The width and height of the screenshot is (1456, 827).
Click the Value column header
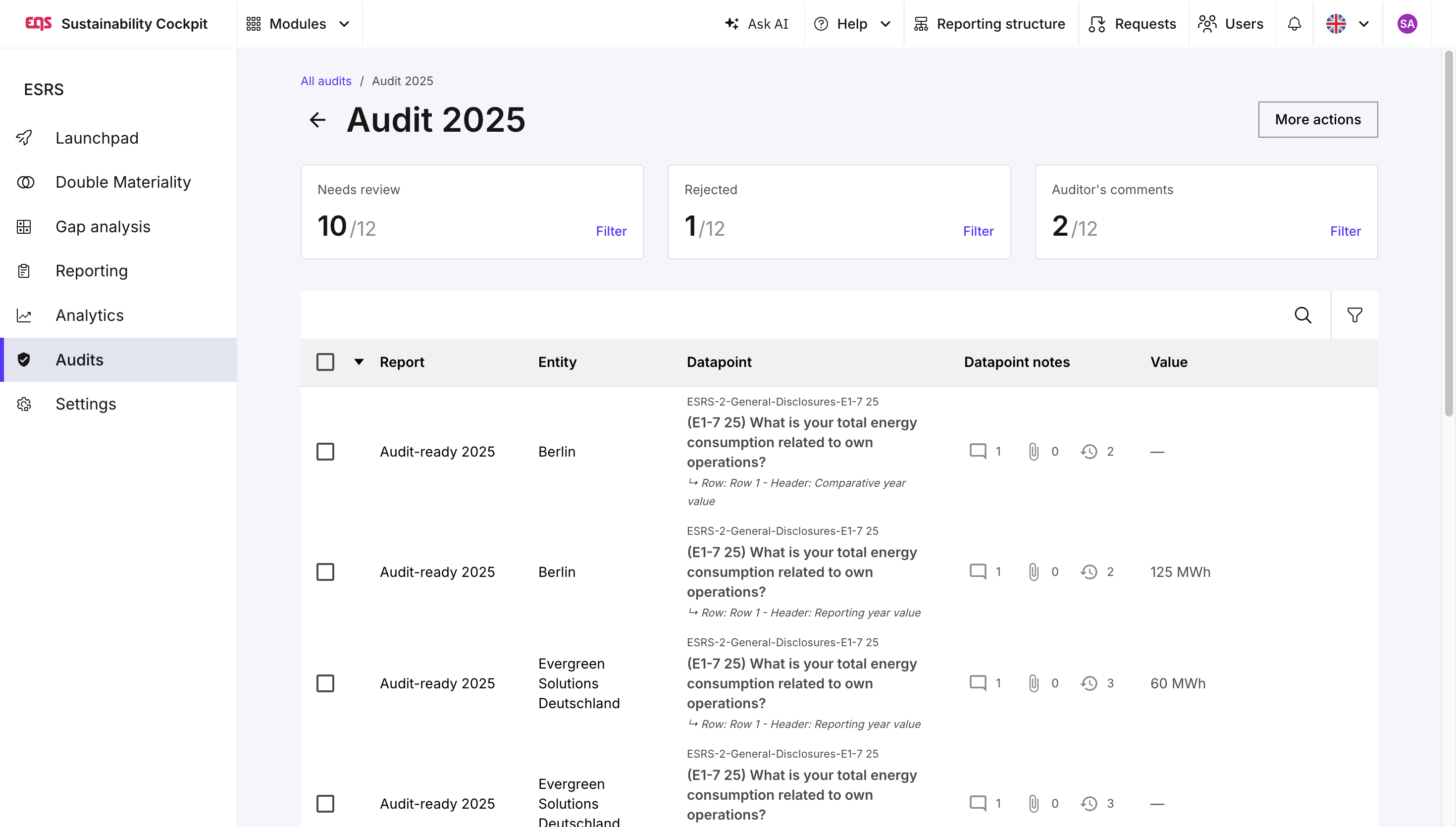point(1169,362)
